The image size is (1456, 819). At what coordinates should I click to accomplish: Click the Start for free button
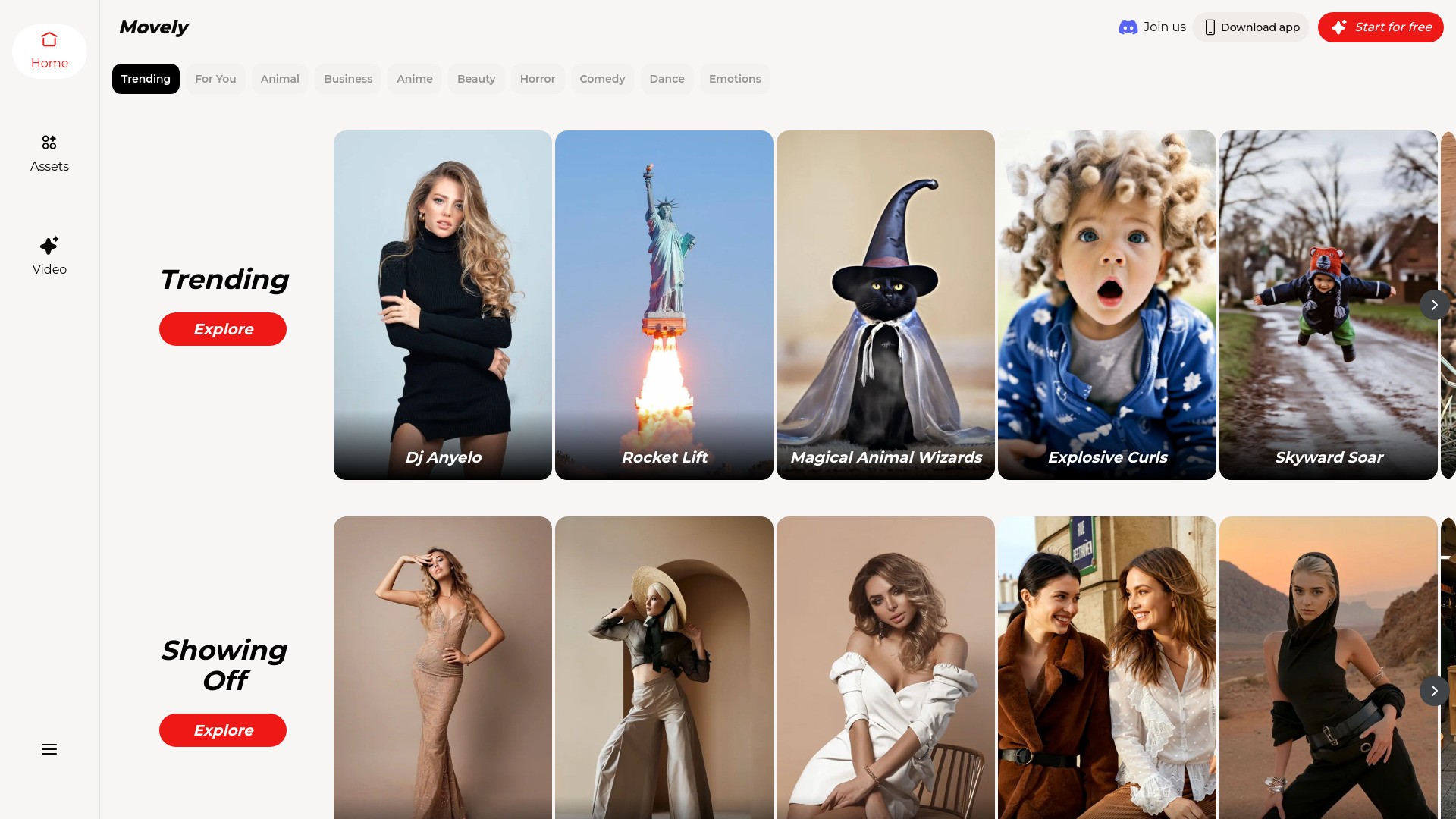[1381, 27]
